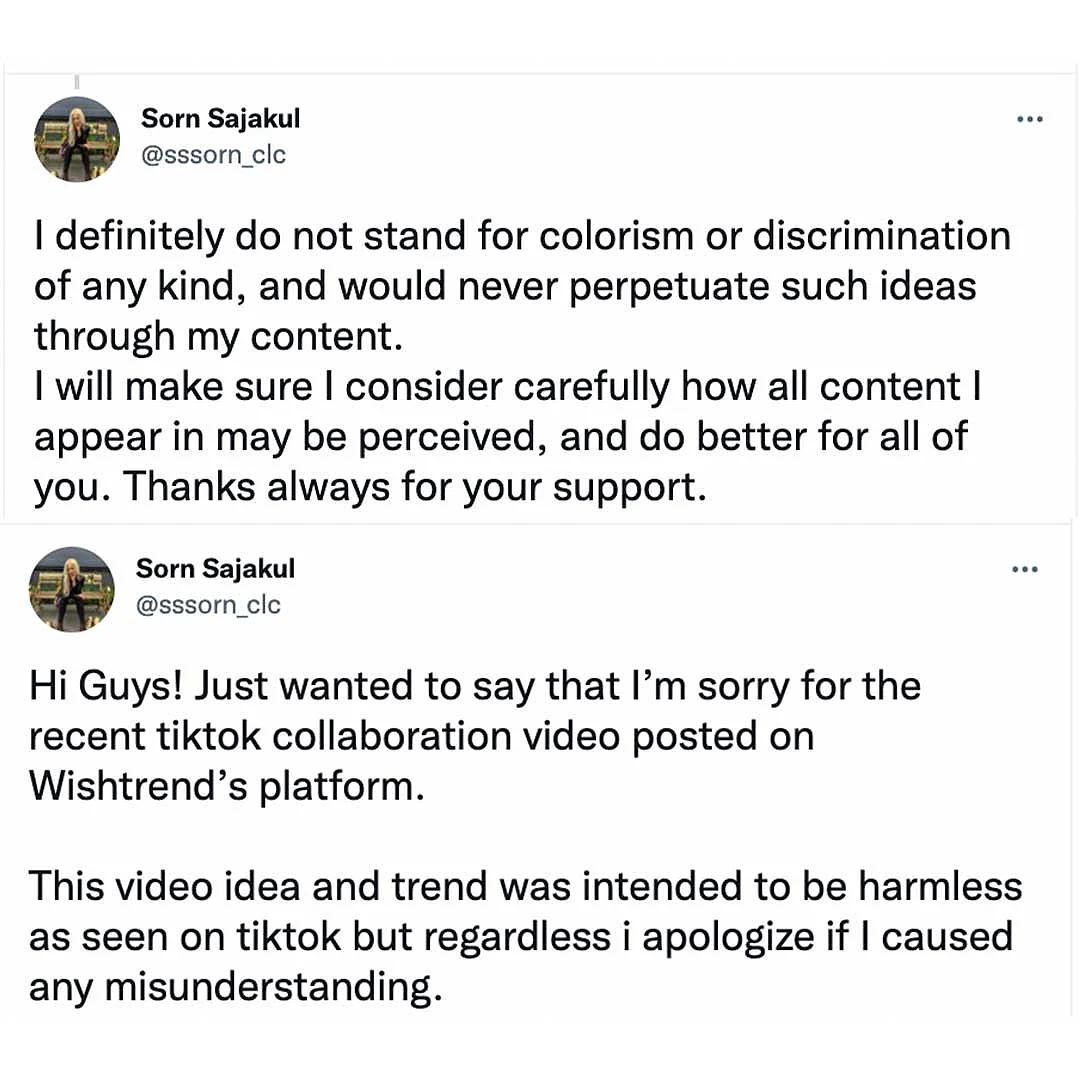This screenshot has height=1080, width=1080.
Task: Click the "Hi Guys!" greeting in bottom tweet
Action: tap(107, 688)
